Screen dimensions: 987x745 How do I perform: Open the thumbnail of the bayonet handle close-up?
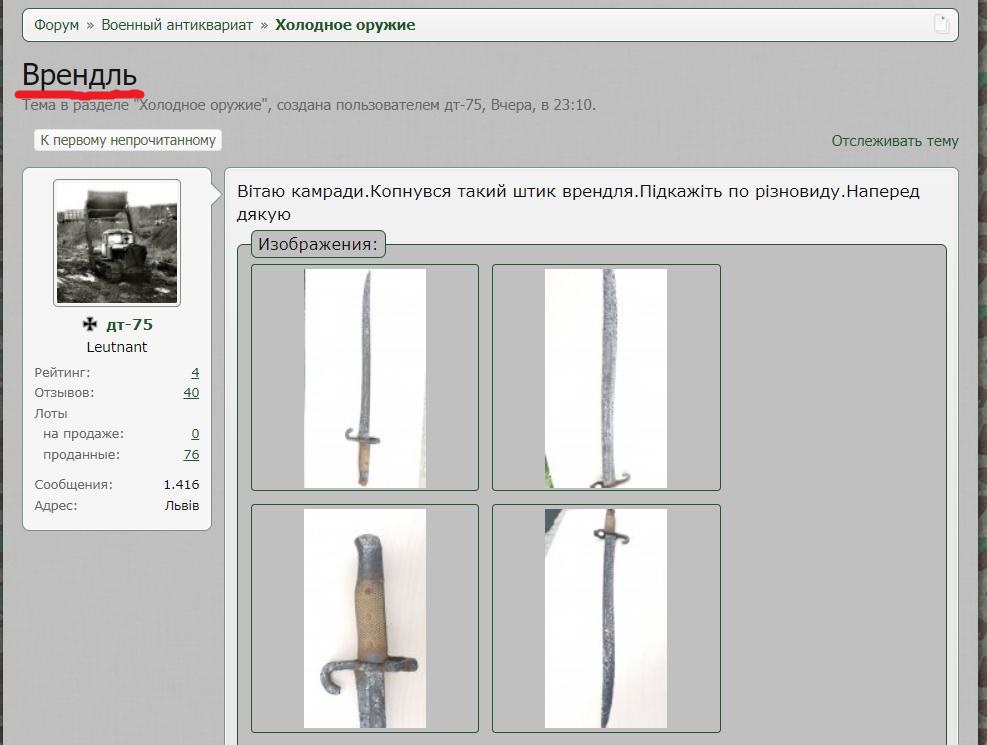tap(365, 618)
